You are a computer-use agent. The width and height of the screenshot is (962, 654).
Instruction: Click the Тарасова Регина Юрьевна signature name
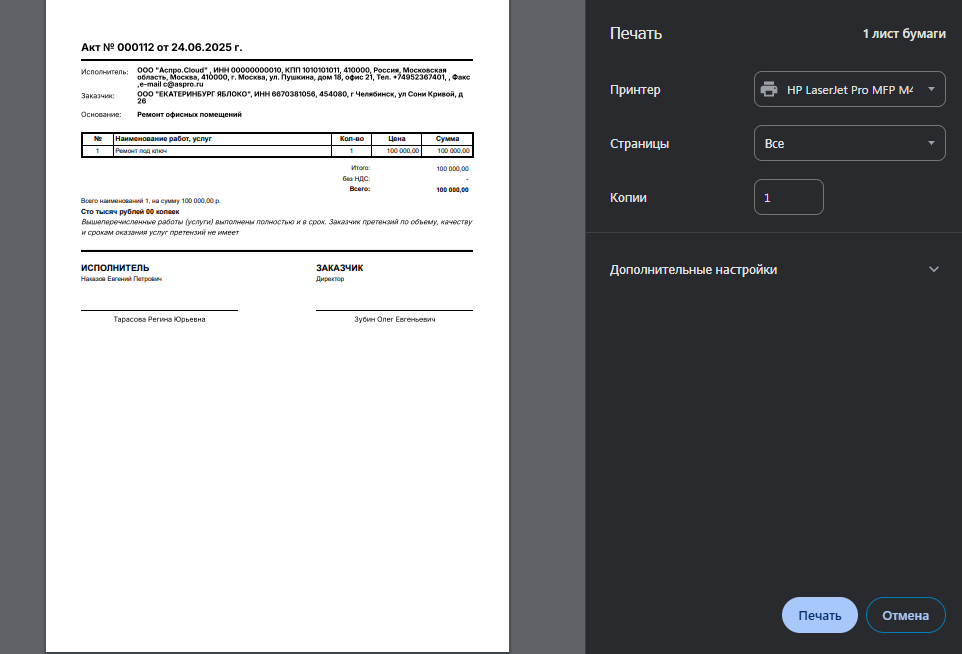[x=159, y=319]
